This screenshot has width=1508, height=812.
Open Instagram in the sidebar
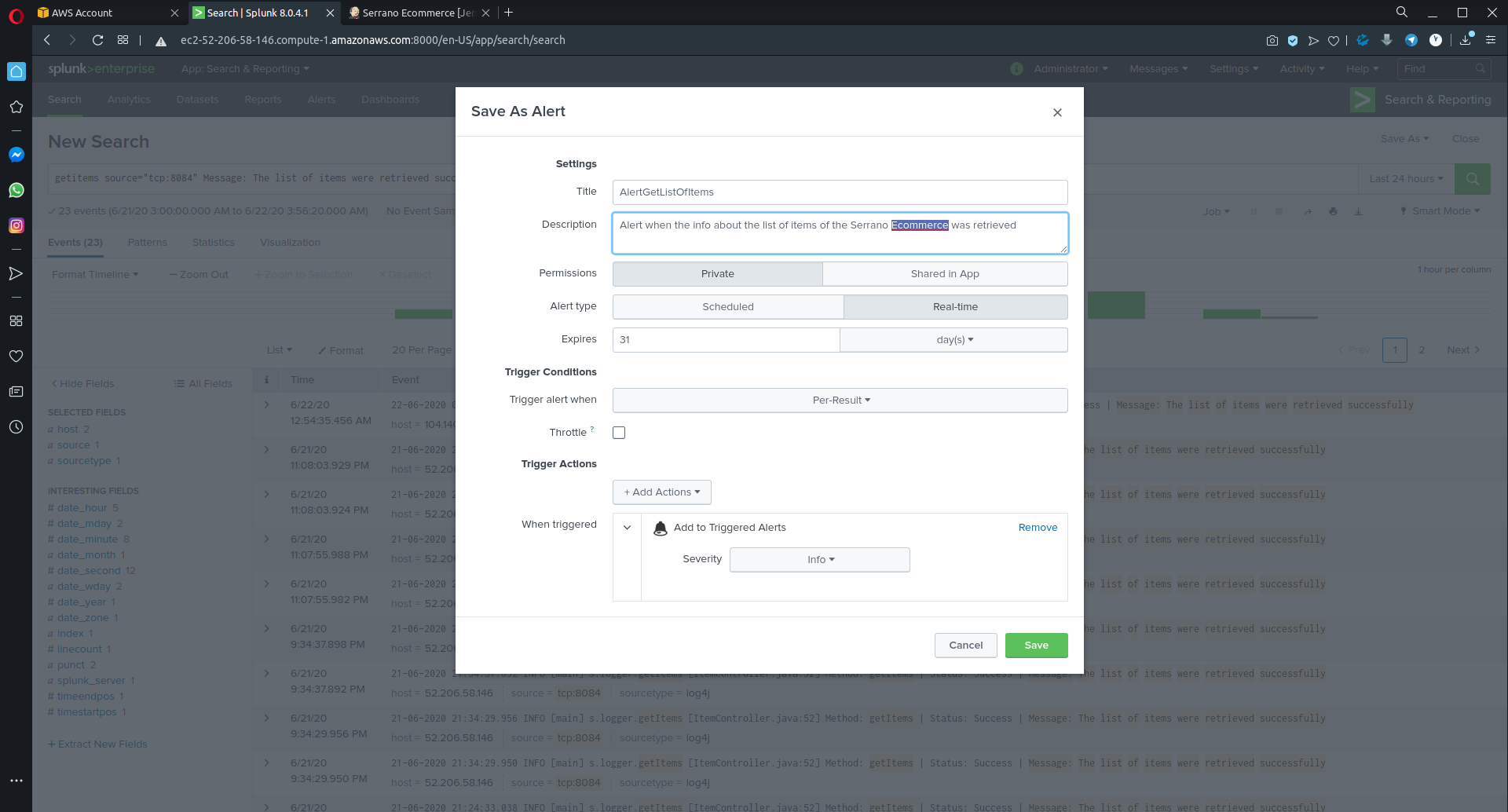point(16,225)
